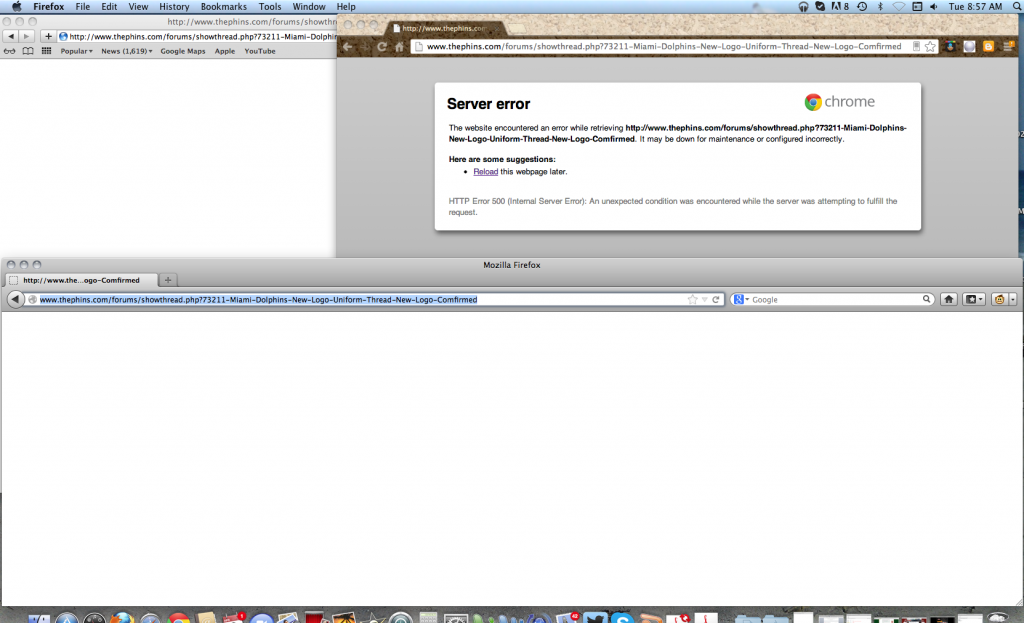Open the Firefox application menu
The height and width of the screenshot is (623, 1024).
[48, 7]
